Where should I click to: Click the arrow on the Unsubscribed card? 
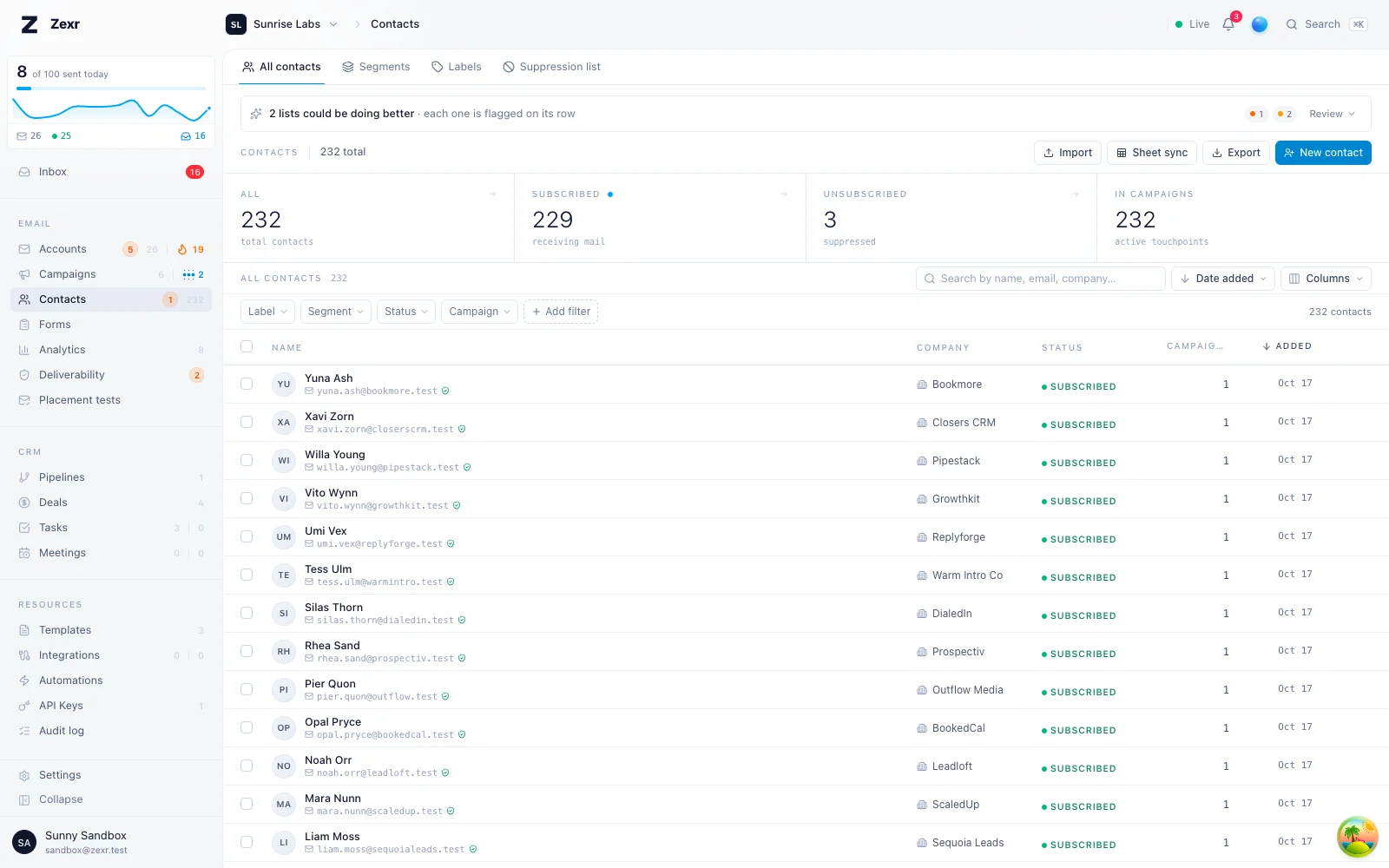[x=1076, y=194]
